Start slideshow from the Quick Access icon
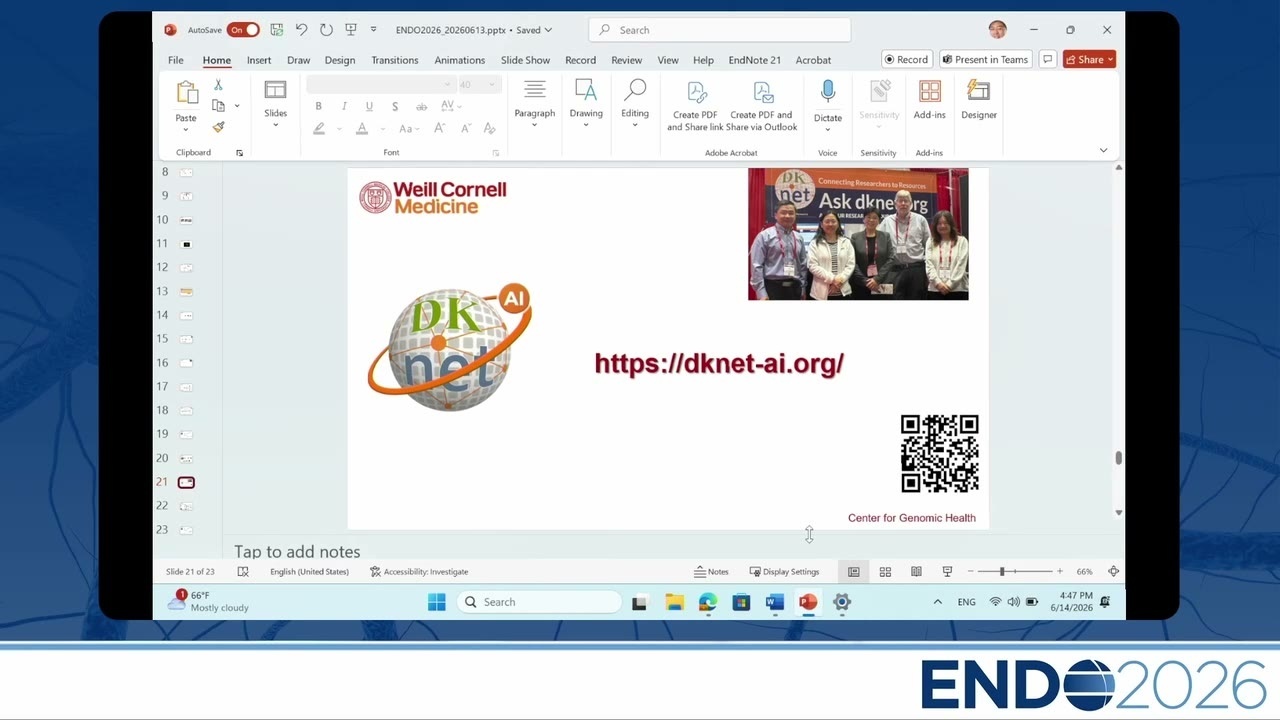This screenshot has height=720, width=1280. tap(351, 30)
